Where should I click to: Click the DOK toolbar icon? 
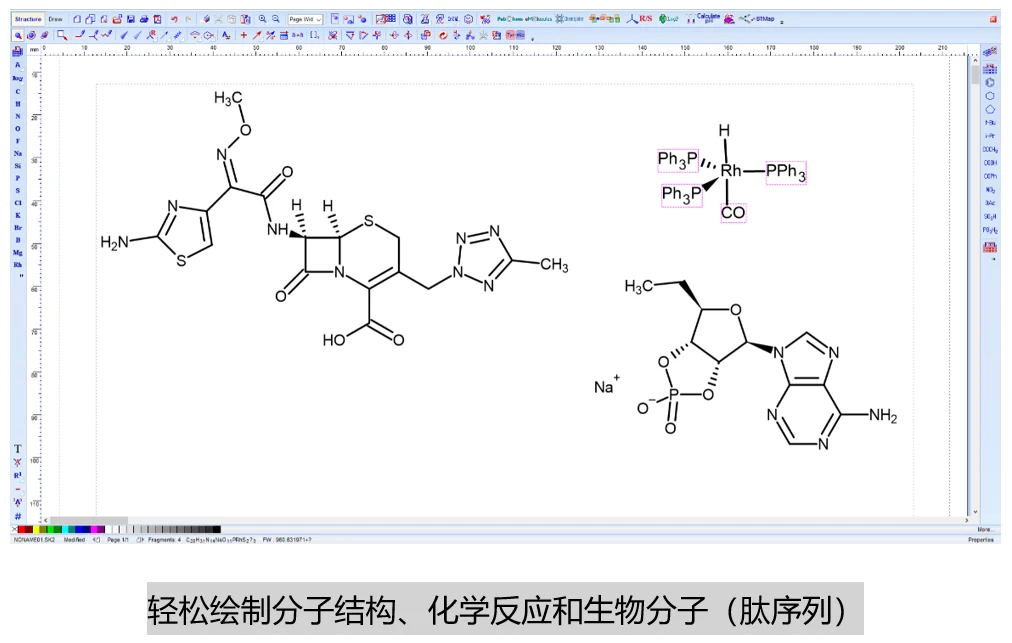point(453,19)
